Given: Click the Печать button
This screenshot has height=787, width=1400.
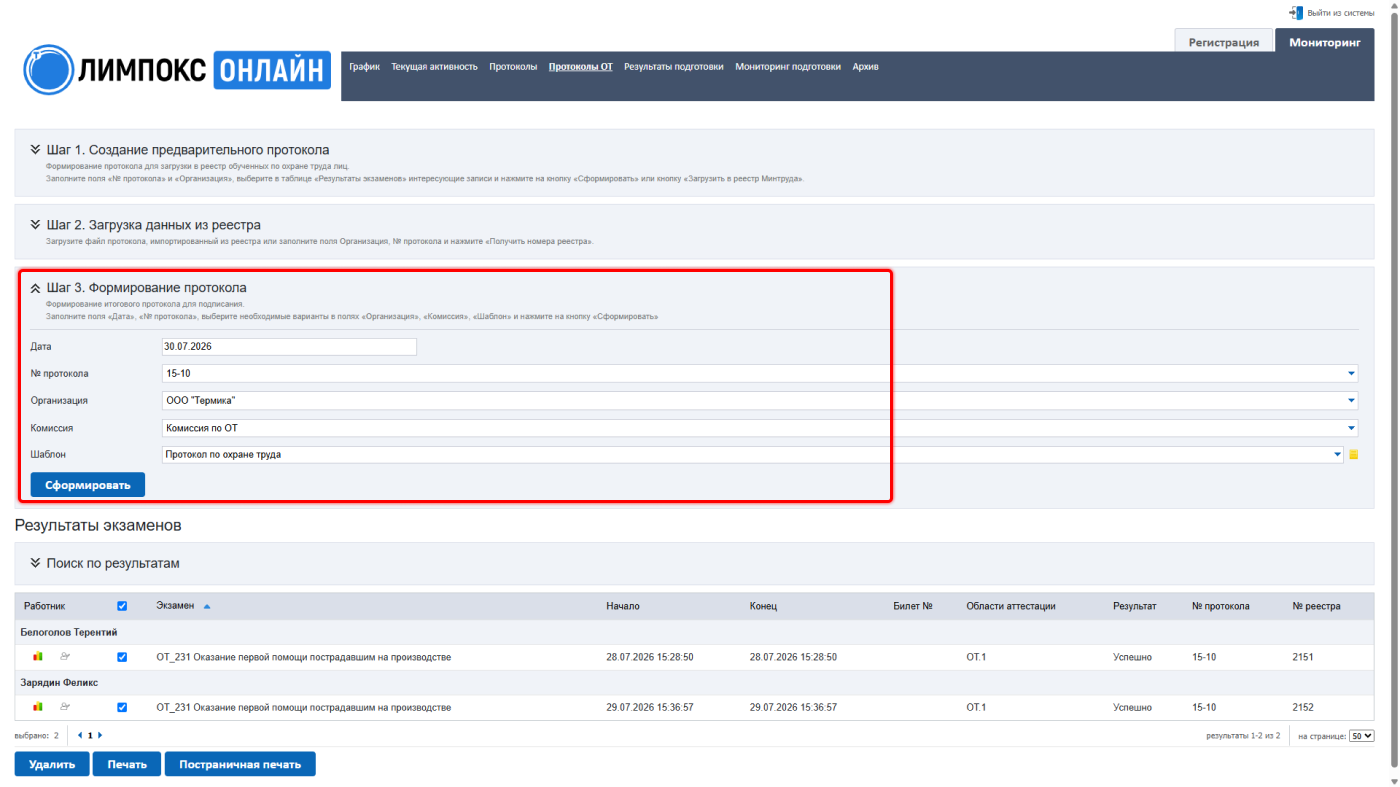Looking at the screenshot, I should (127, 764).
